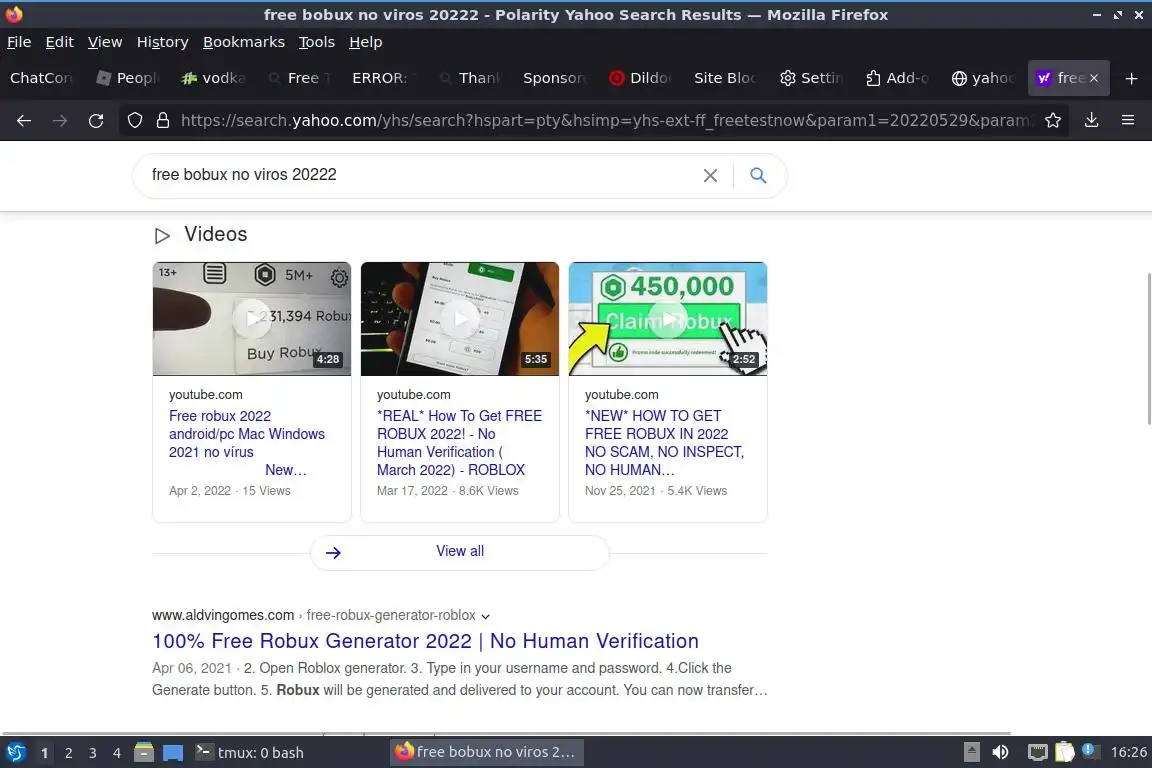1152x768 pixels.
Task: Open network monitor tray icon
Action: click(x=1037, y=752)
